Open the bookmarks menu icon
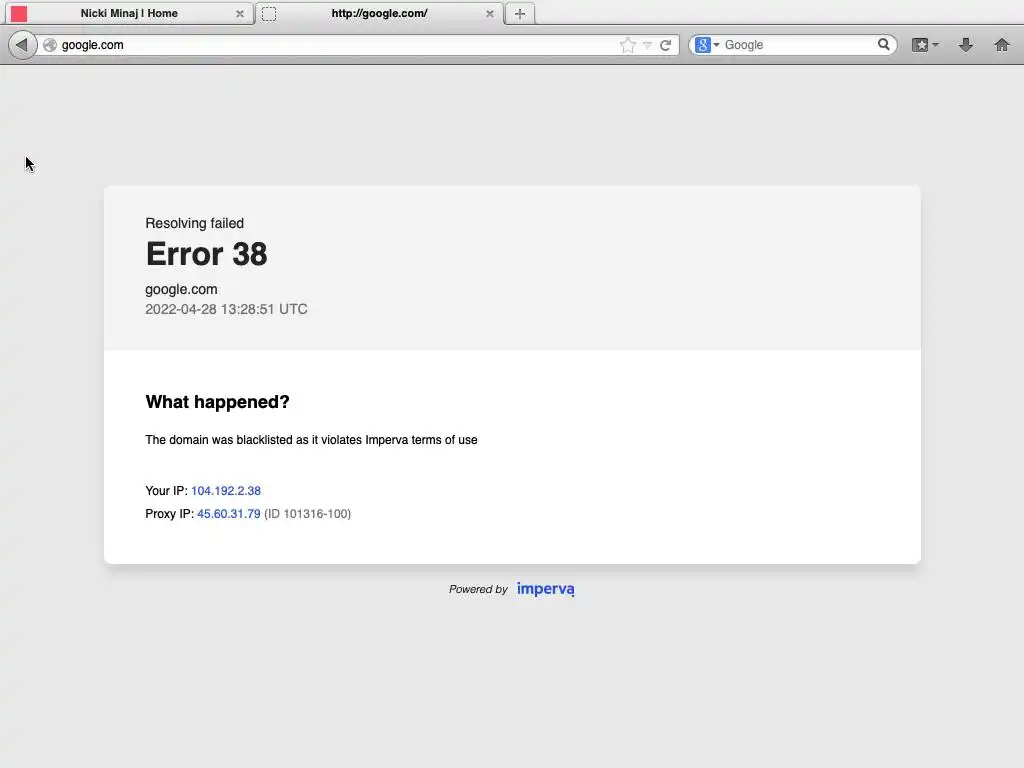The height and width of the screenshot is (768, 1024). [920, 45]
